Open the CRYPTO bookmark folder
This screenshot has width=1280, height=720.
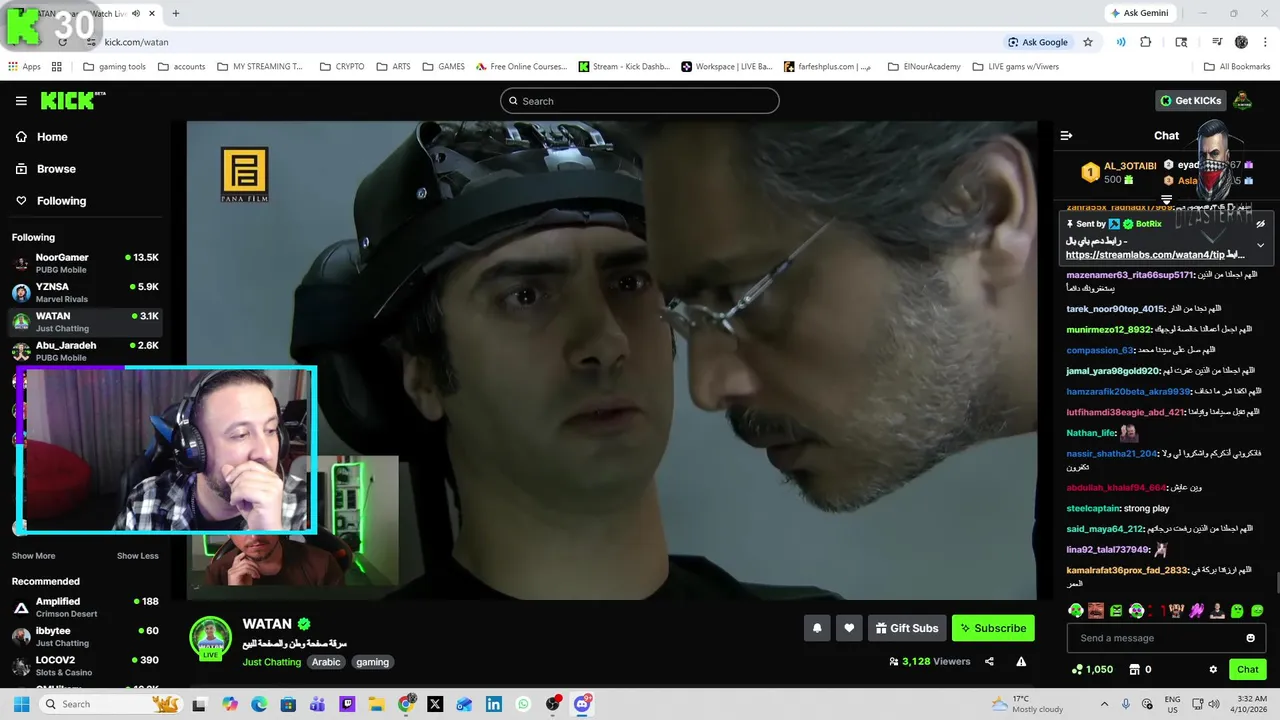(x=342, y=67)
